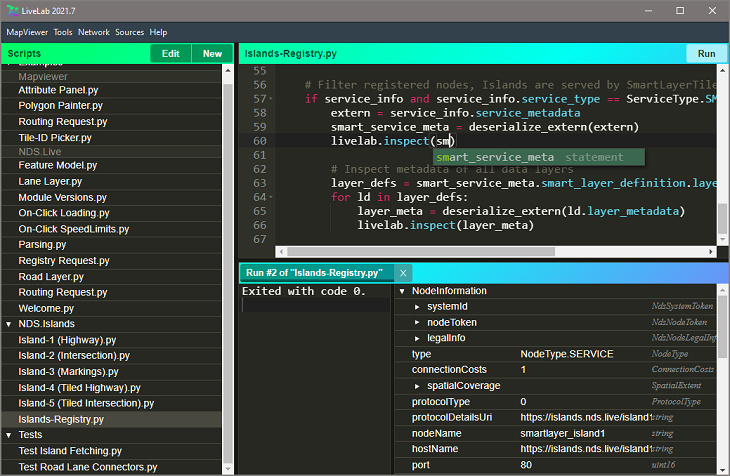Close the Run #2 output tab
730x476 pixels.
(x=403, y=273)
